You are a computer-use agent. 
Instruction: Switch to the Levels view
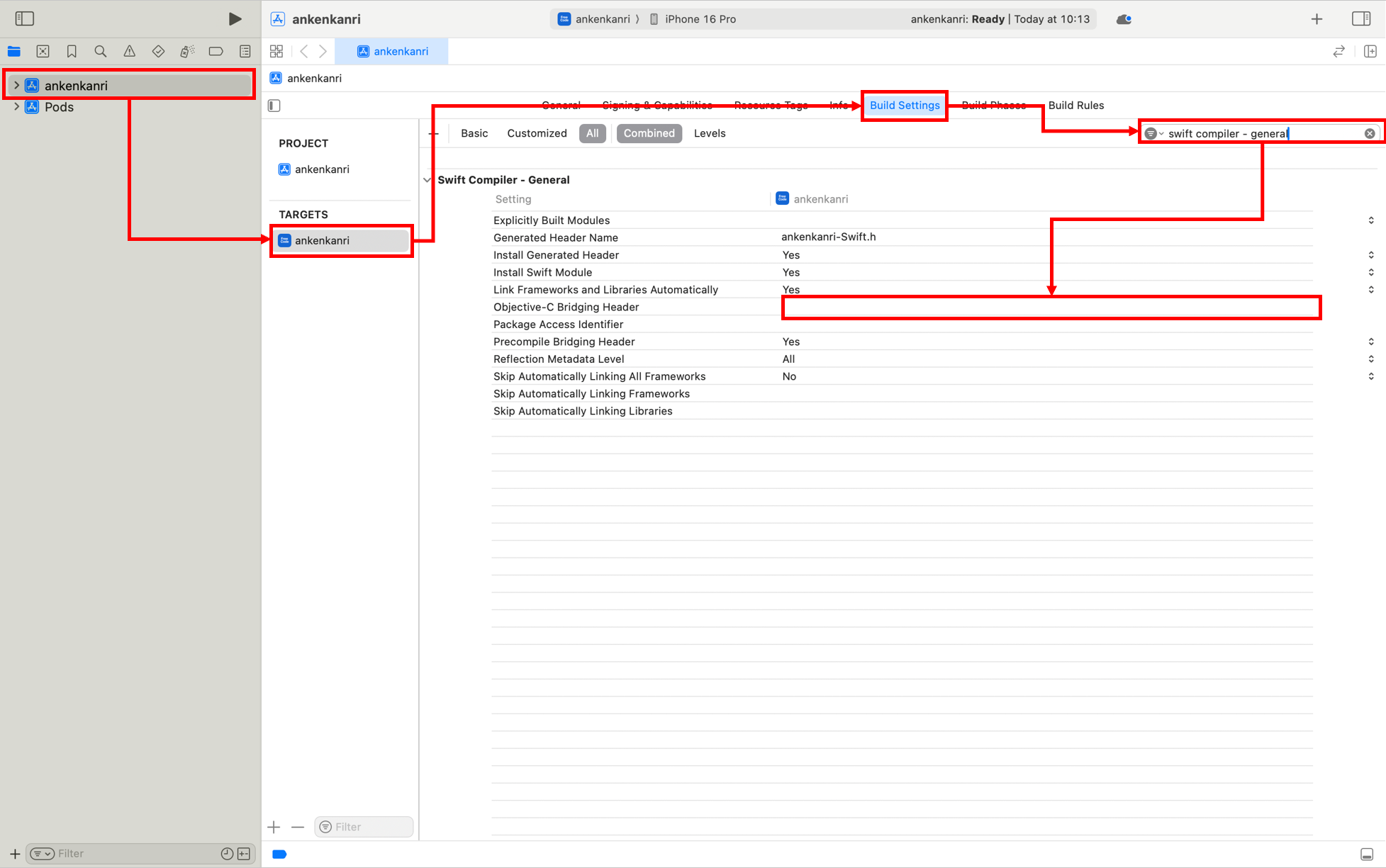click(709, 133)
